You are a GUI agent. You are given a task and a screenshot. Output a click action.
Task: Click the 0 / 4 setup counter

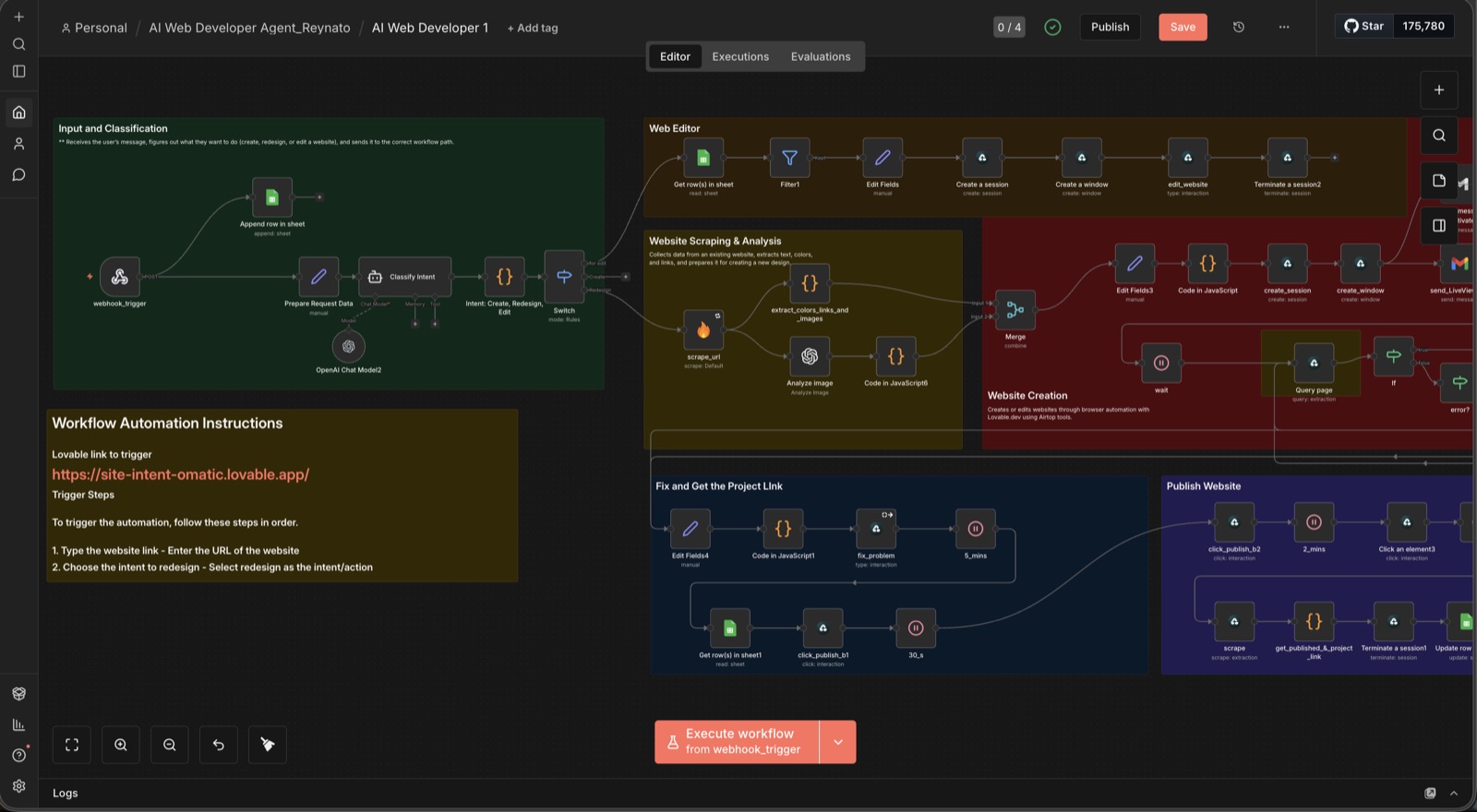(x=1009, y=27)
